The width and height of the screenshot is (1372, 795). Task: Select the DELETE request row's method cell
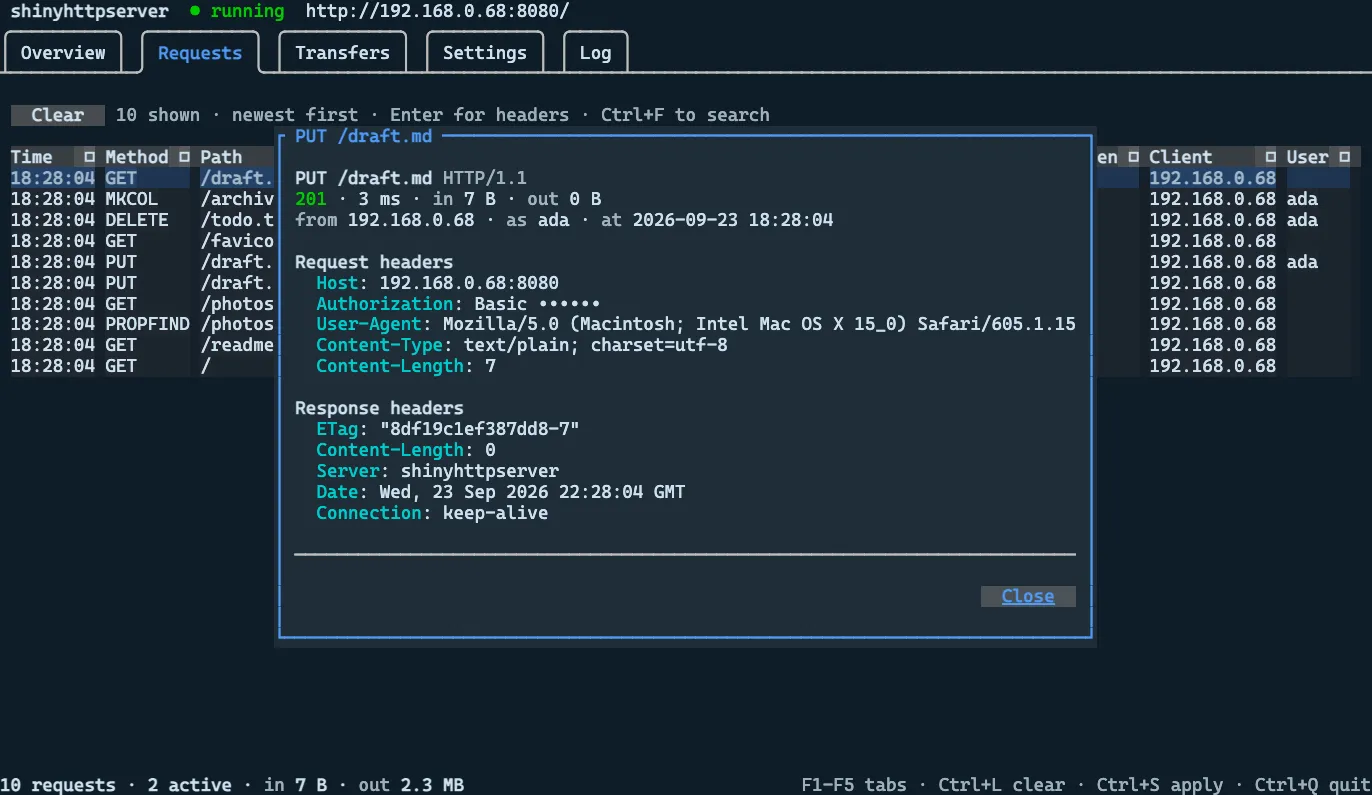(x=137, y=220)
